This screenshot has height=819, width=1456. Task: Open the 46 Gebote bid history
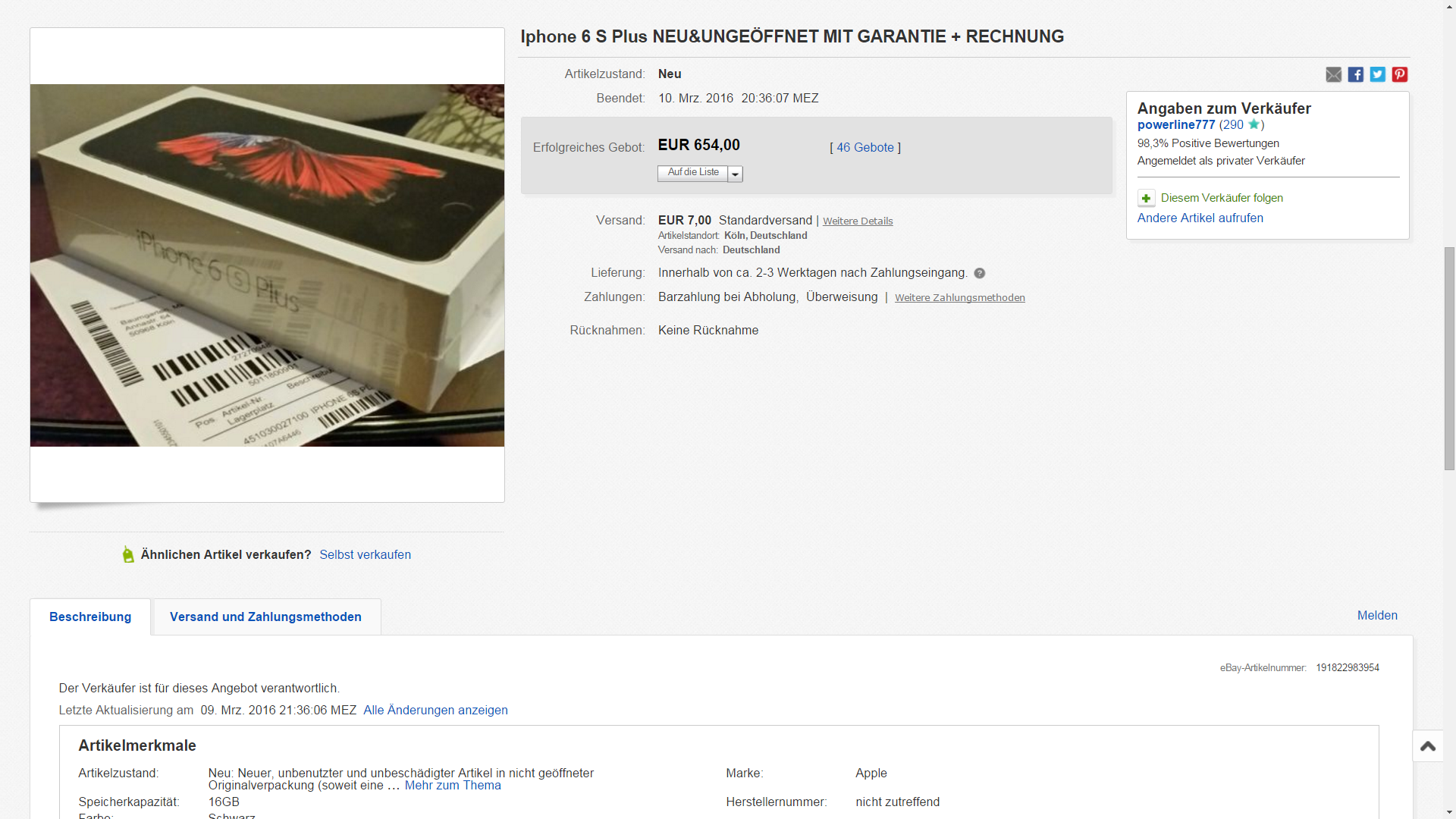click(865, 147)
